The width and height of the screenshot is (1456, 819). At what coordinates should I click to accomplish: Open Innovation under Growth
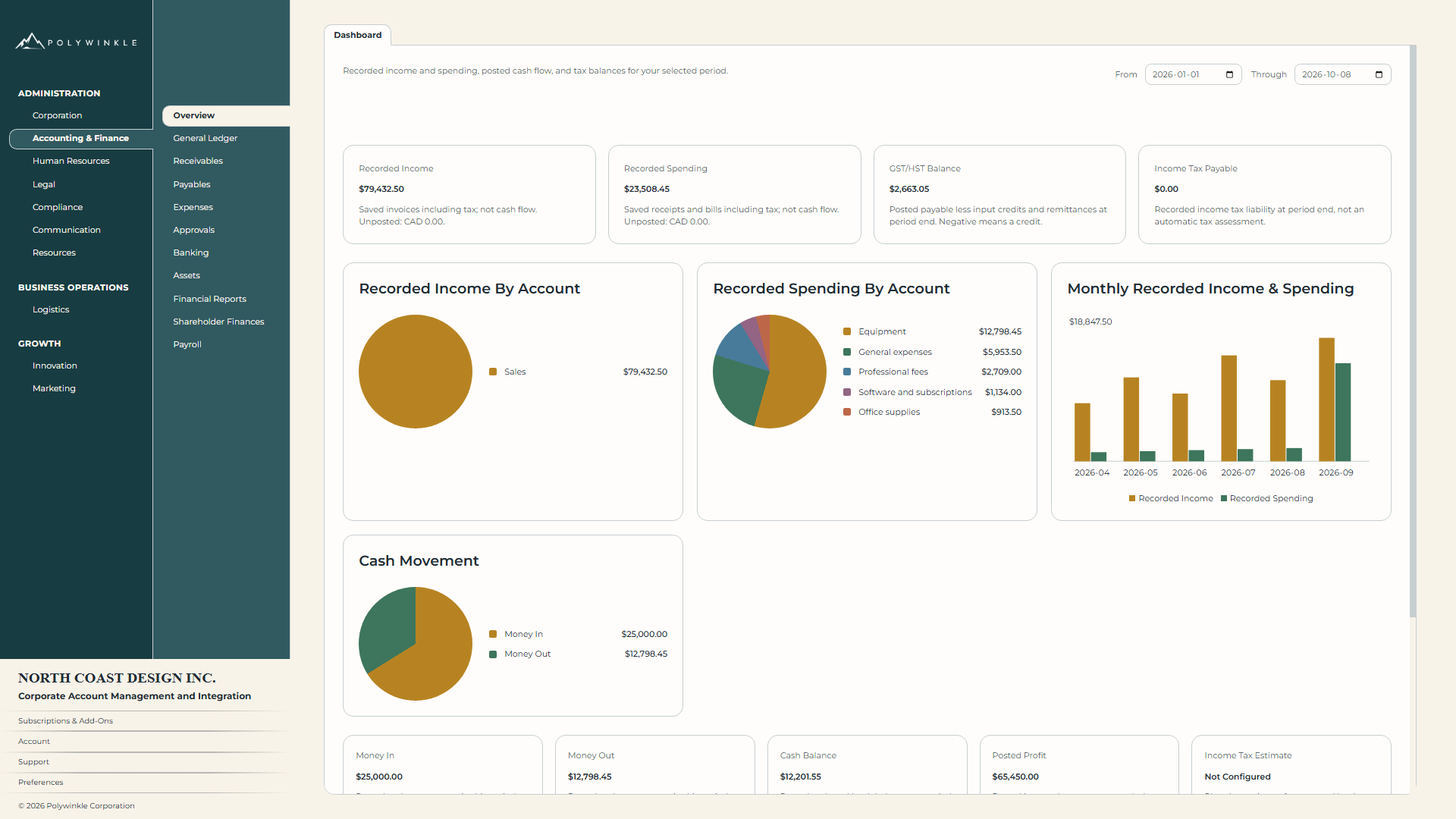pyautogui.click(x=55, y=366)
